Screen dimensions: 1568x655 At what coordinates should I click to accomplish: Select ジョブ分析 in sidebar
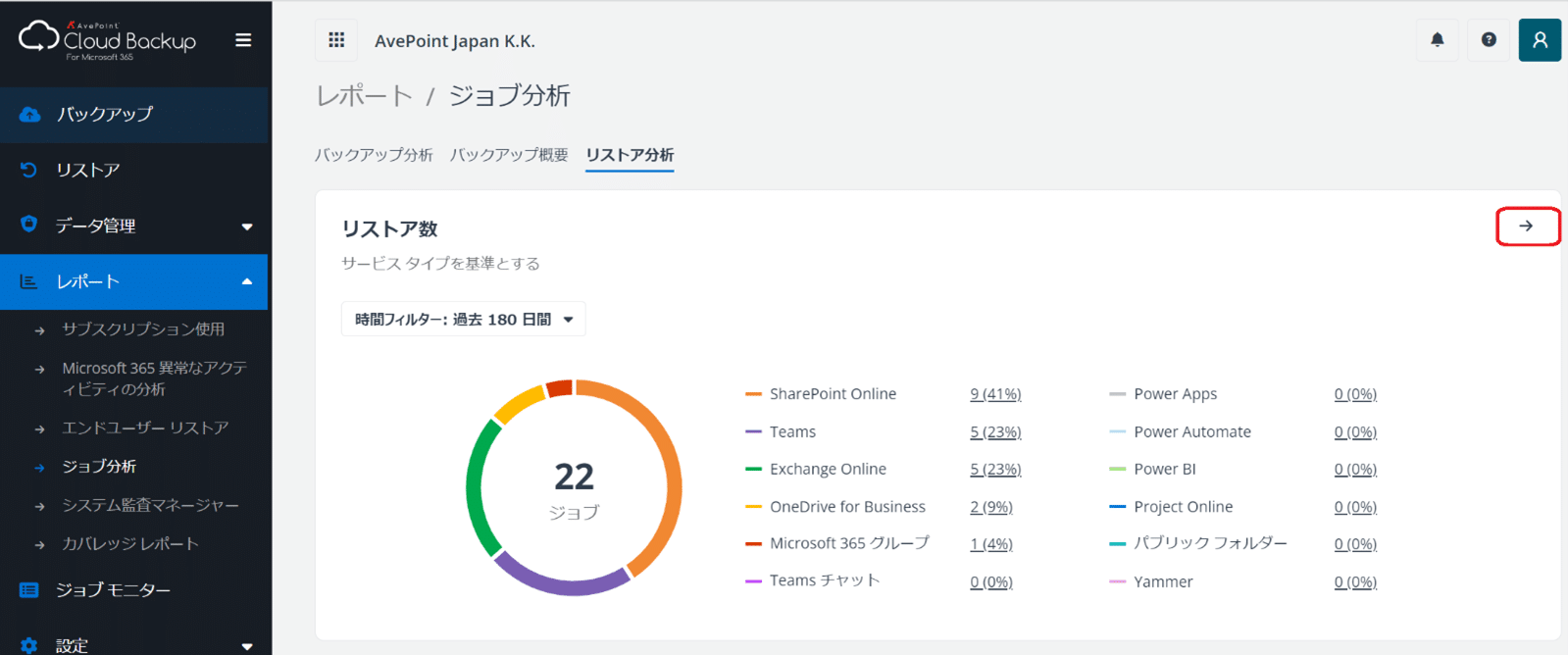[x=99, y=467]
